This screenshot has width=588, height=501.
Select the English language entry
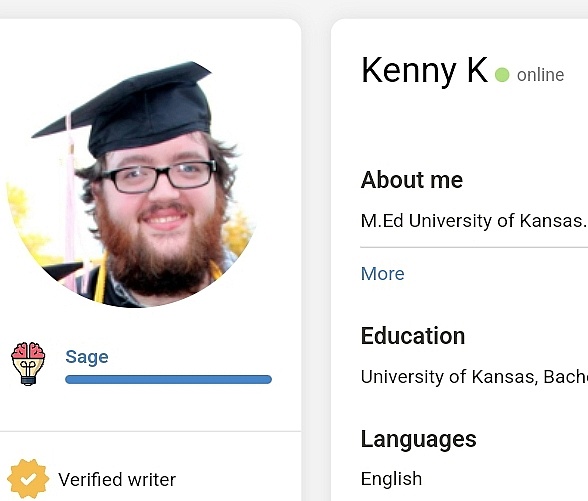(x=391, y=479)
